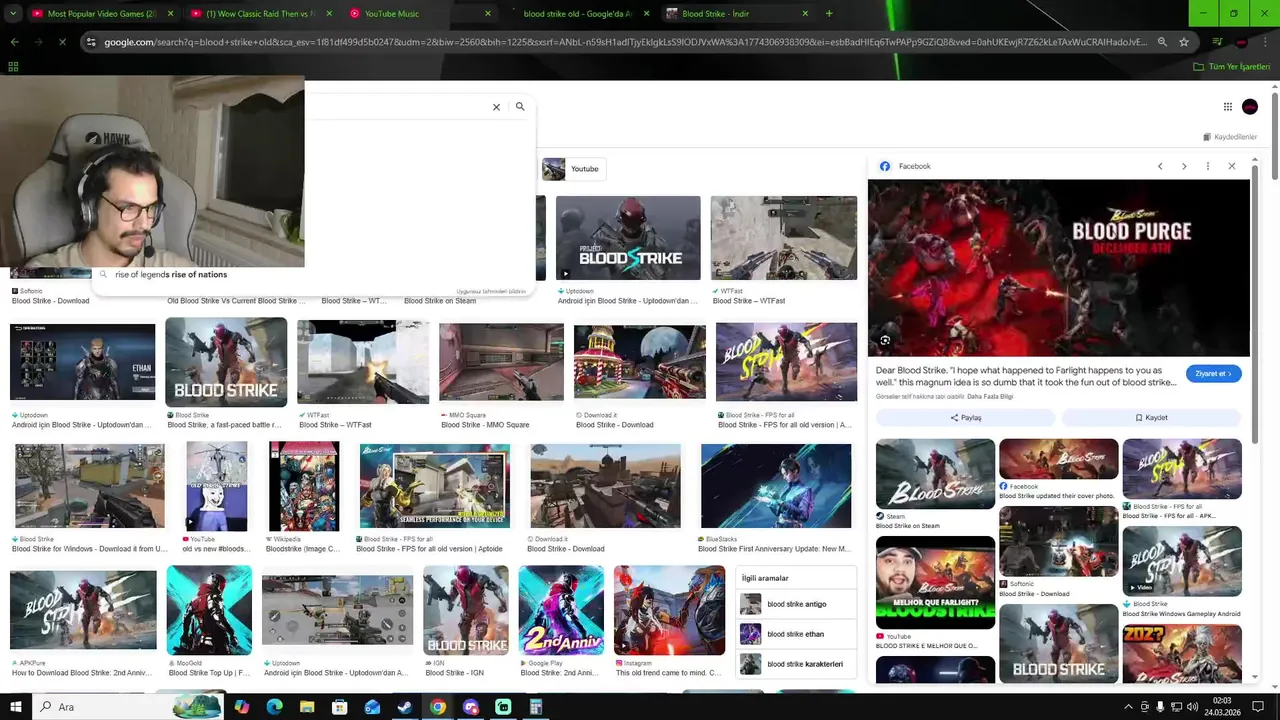1280x720 pixels.
Task: Open site information icon in address bar
Action: (91, 42)
